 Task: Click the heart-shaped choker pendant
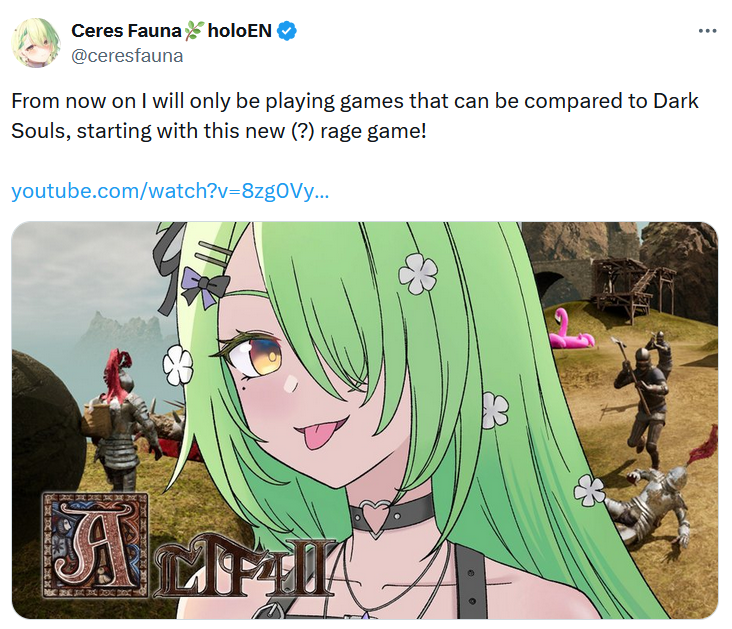[377, 517]
